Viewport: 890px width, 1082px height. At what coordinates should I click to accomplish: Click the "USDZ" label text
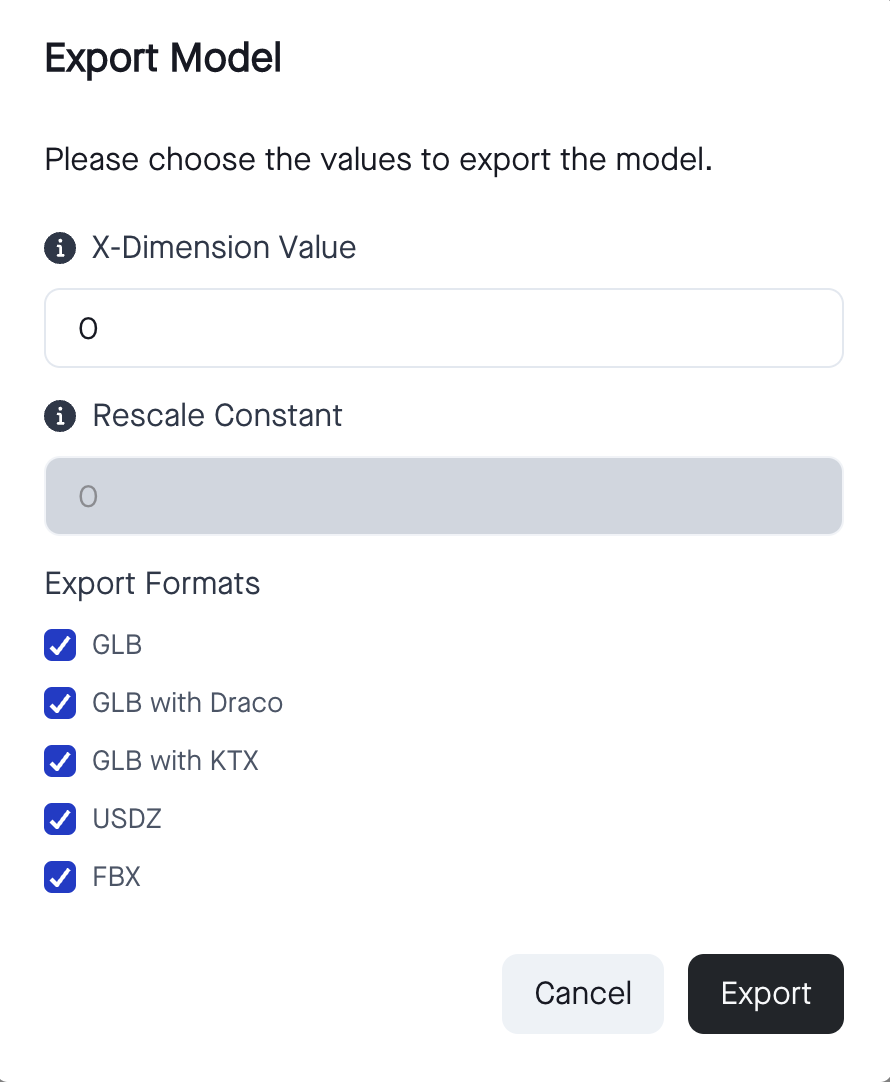coord(127,819)
